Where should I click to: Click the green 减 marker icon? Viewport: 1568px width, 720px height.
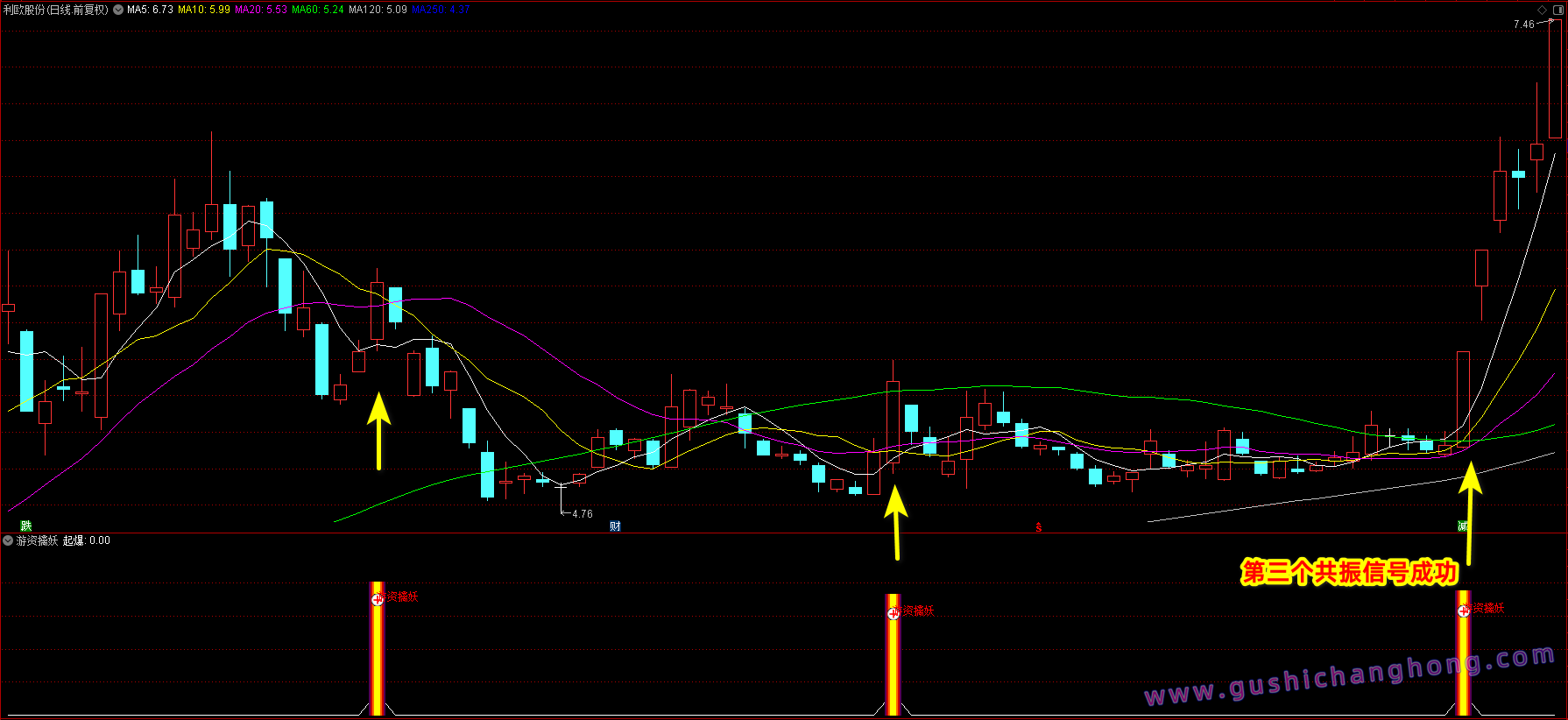pyautogui.click(x=1462, y=526)
